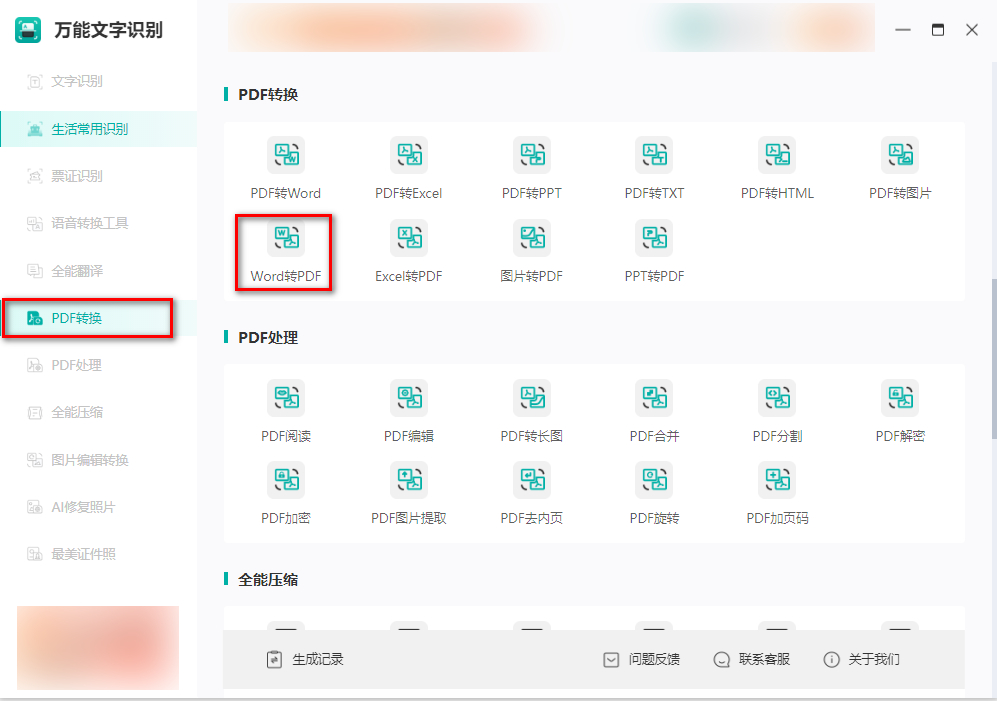The width and height of the screenshot is (997, 701).
Task: Open the PDF转Word conversion tool
Action: (286, 167)
